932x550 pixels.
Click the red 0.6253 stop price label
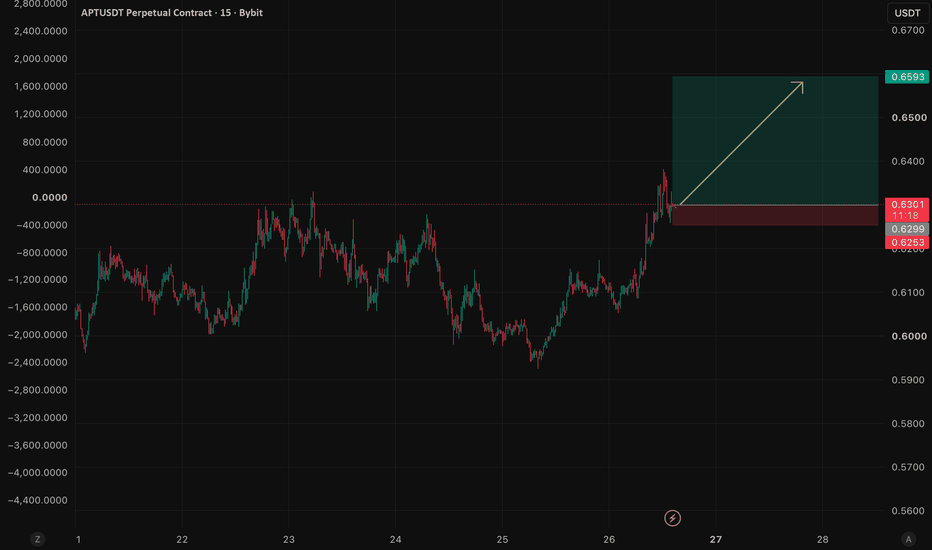pyautogui.click(x=907, y=243)
